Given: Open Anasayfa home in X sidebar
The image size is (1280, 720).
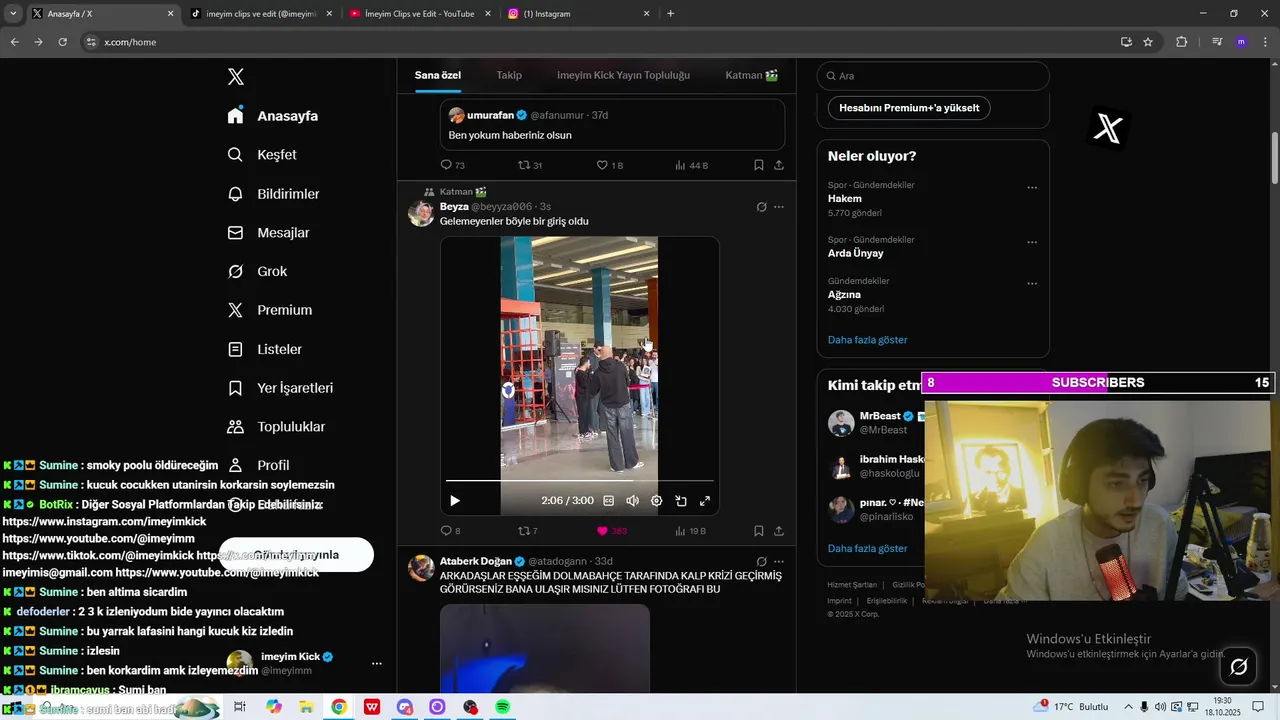Looking at the screenshot, I should [x=272, y=116].
